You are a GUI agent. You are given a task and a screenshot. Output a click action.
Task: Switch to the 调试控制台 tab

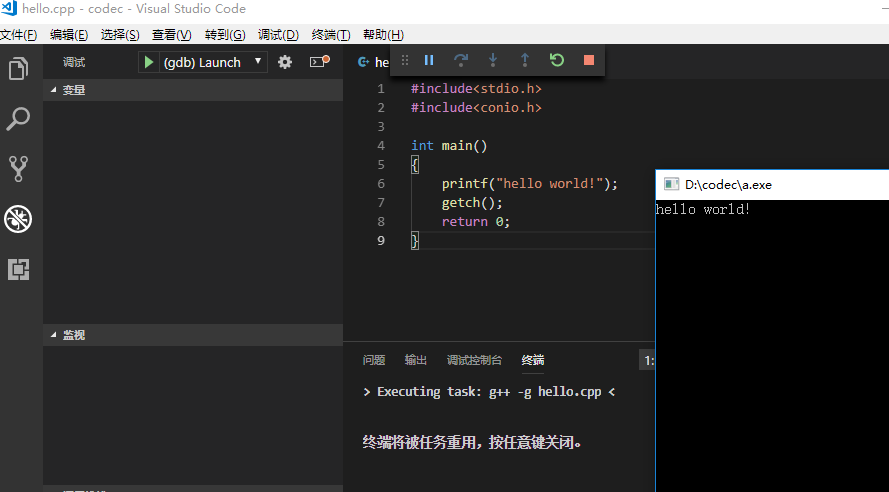(475, 360)
